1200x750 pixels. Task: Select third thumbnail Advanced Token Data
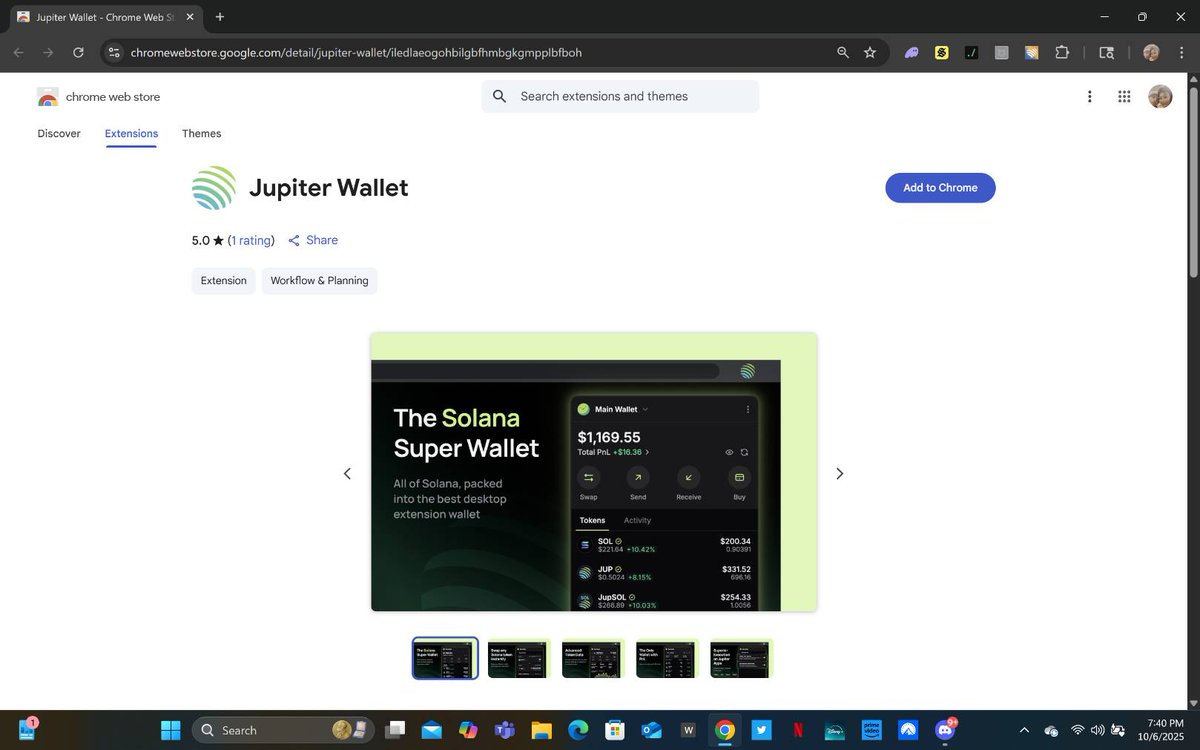[593, 658]
